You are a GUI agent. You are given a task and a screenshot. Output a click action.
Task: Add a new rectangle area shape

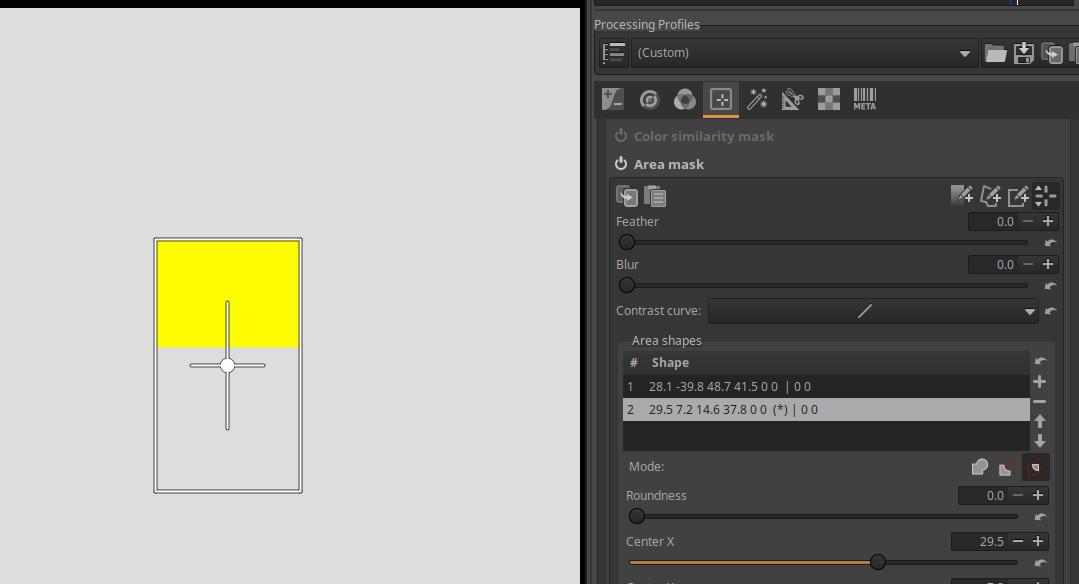[x=1018, y=196]
